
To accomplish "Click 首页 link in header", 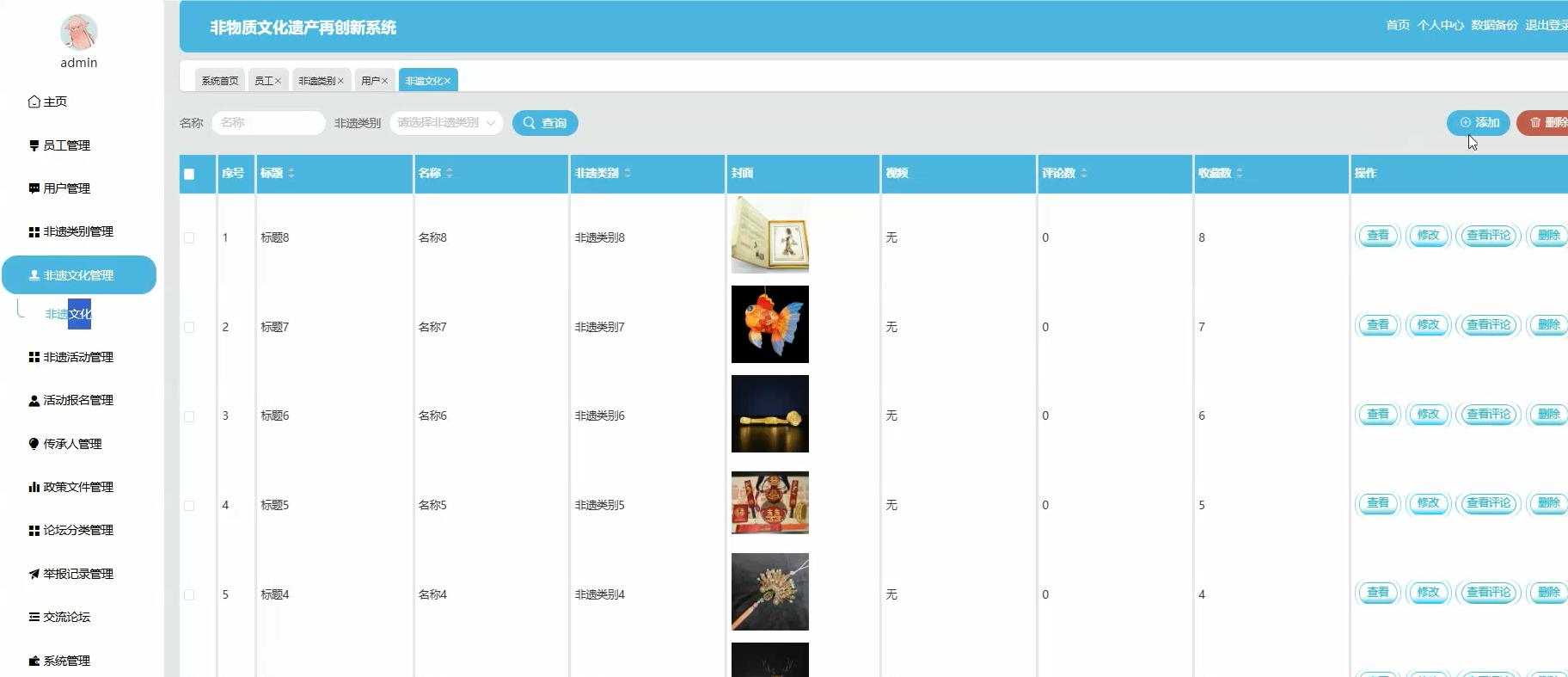I will [1398, 25].
